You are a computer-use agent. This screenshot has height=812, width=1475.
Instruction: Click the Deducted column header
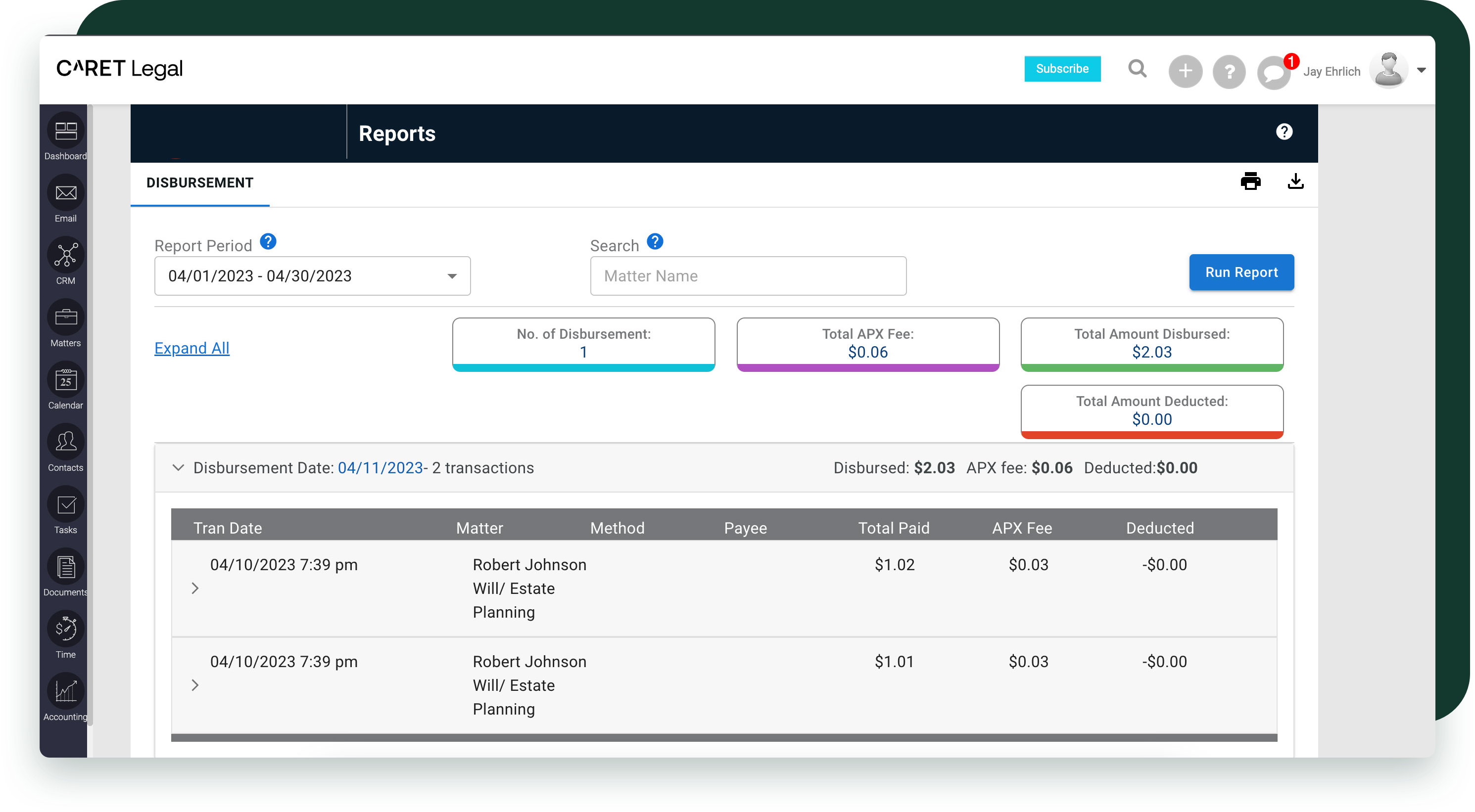[1160, 528]
